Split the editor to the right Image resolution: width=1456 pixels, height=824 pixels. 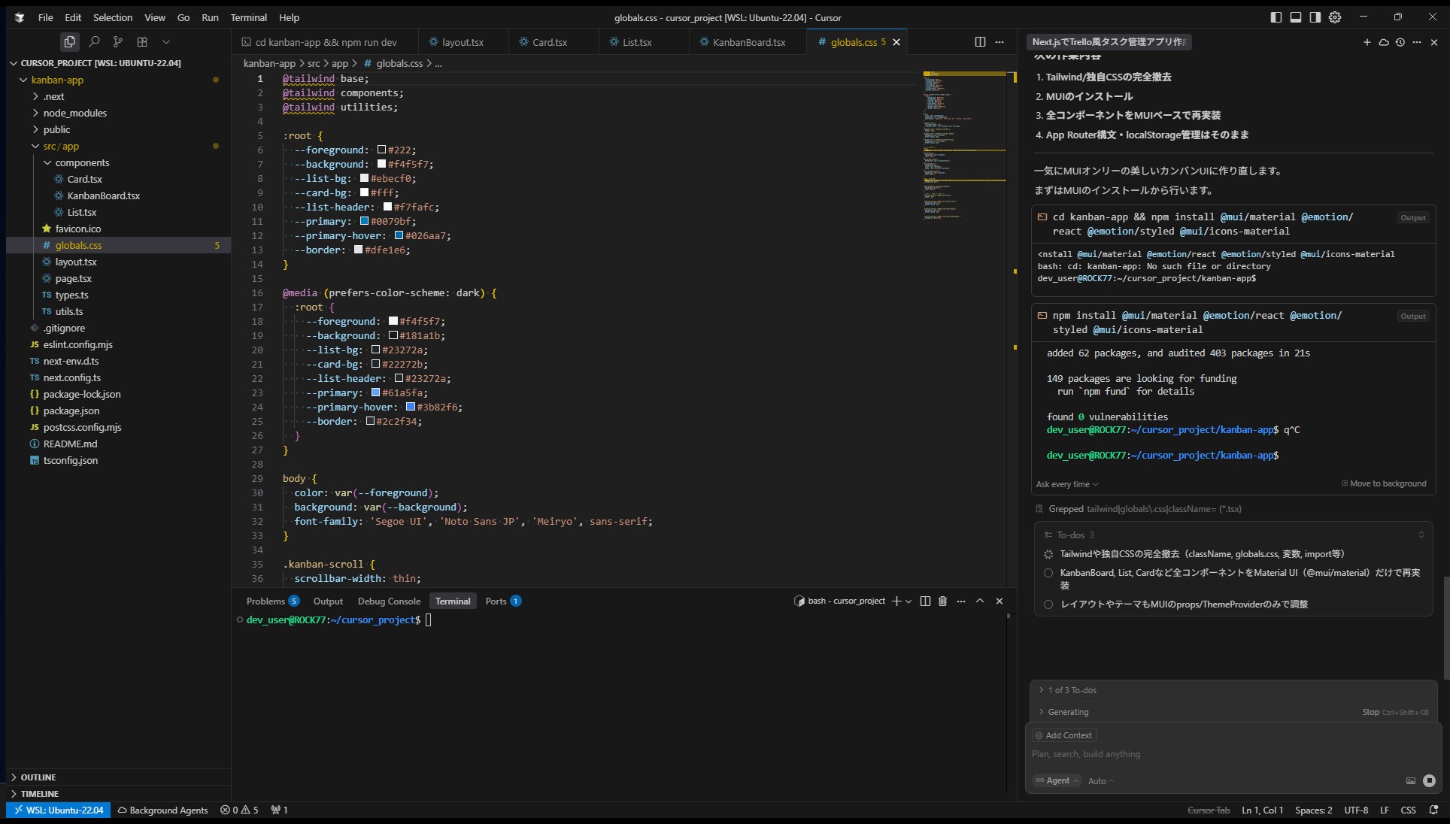(980, 42)
